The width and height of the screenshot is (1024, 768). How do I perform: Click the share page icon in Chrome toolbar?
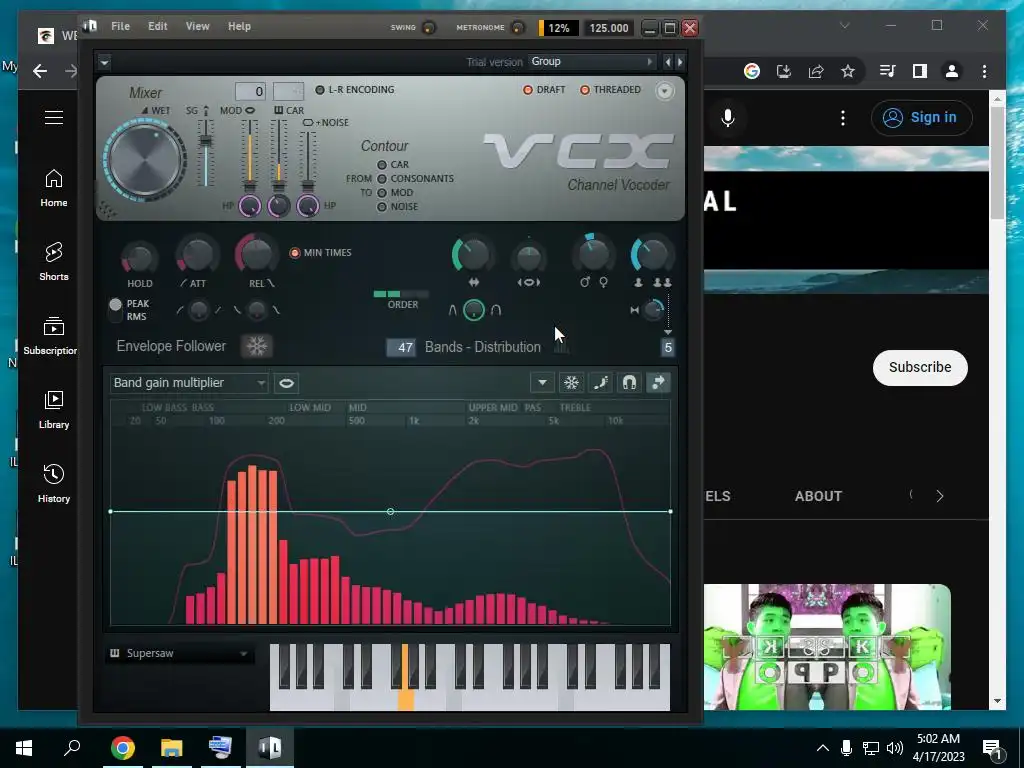(x=816, y=71)
